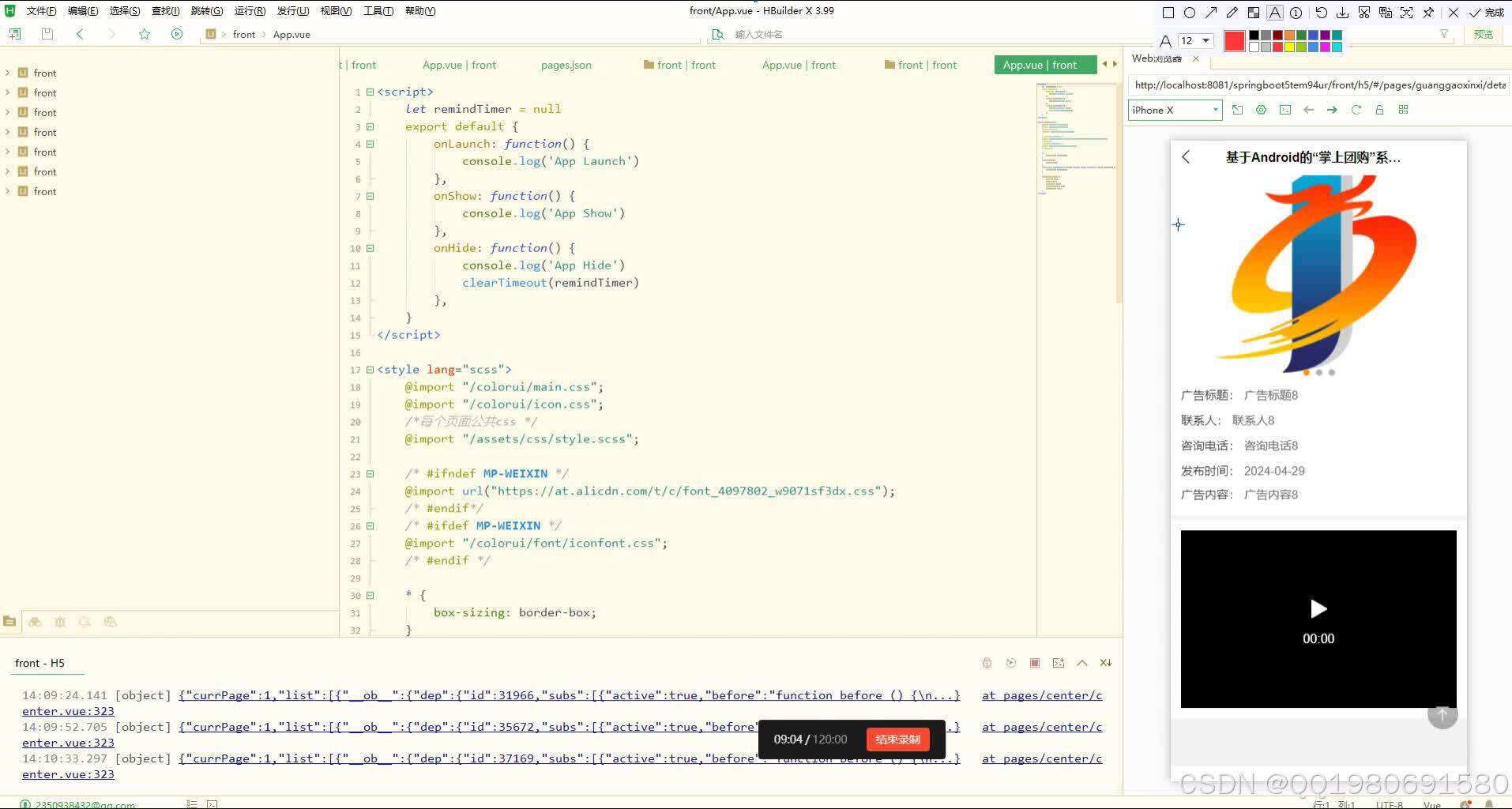Screen dimensions: 1512x809
Task: Open the 帮助(Y) menu
Action: pyautogui.click(x=420, y=11)
